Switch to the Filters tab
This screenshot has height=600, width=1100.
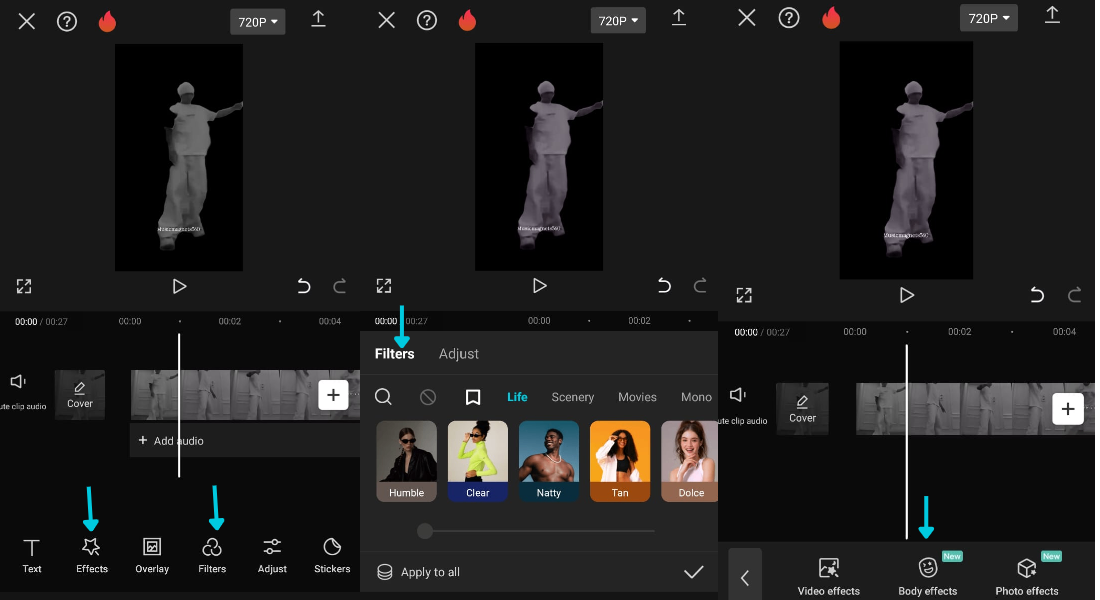(394, 354)
